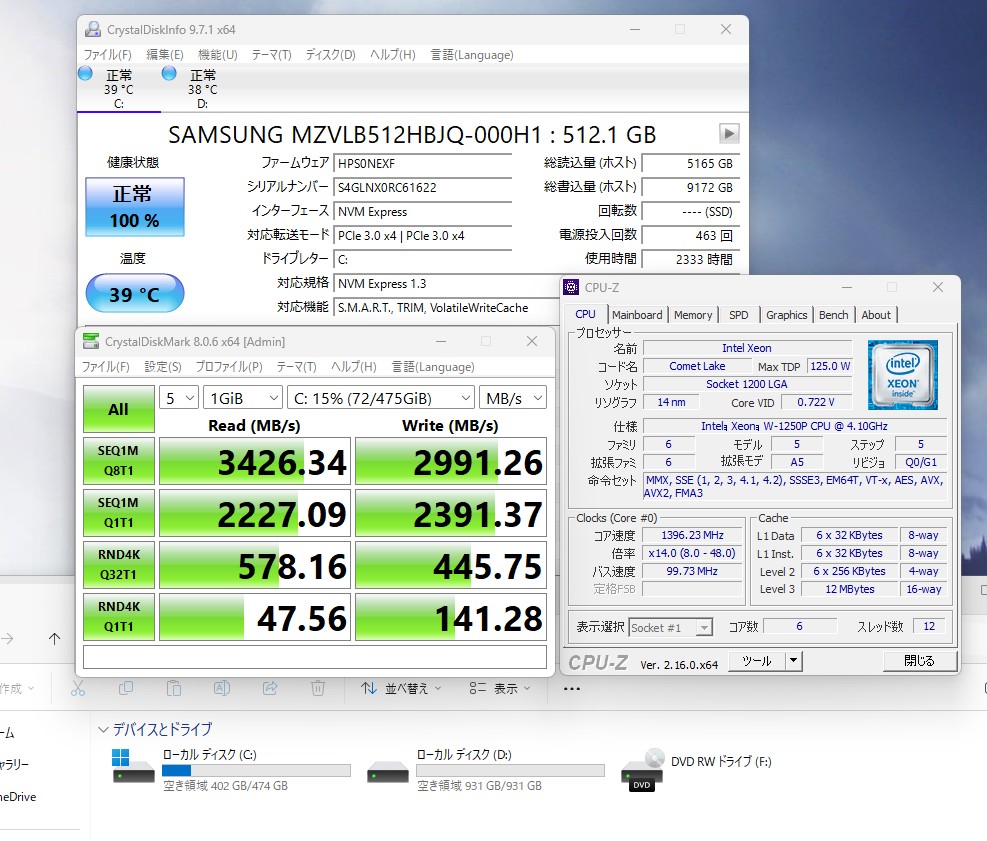Click the 正常 100% health status box
This screenshot has height=841, width=987.
click(x=135, y=206)
